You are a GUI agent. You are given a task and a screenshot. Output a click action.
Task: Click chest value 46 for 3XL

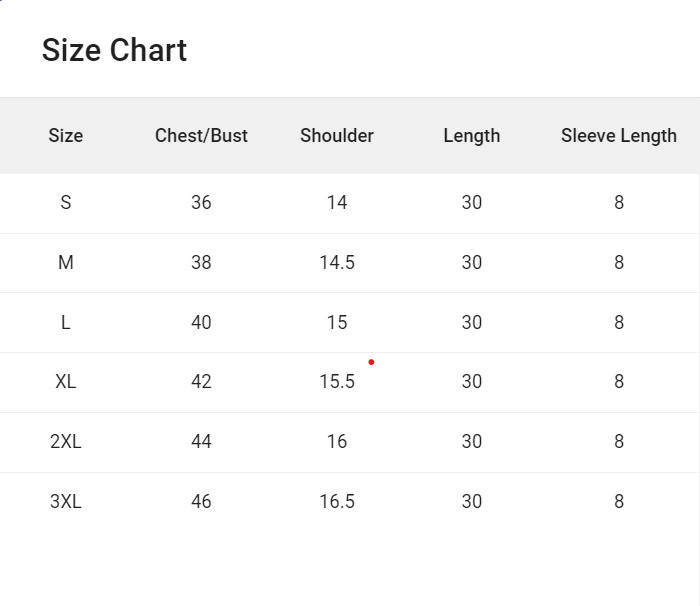click(x=201, y=502)
